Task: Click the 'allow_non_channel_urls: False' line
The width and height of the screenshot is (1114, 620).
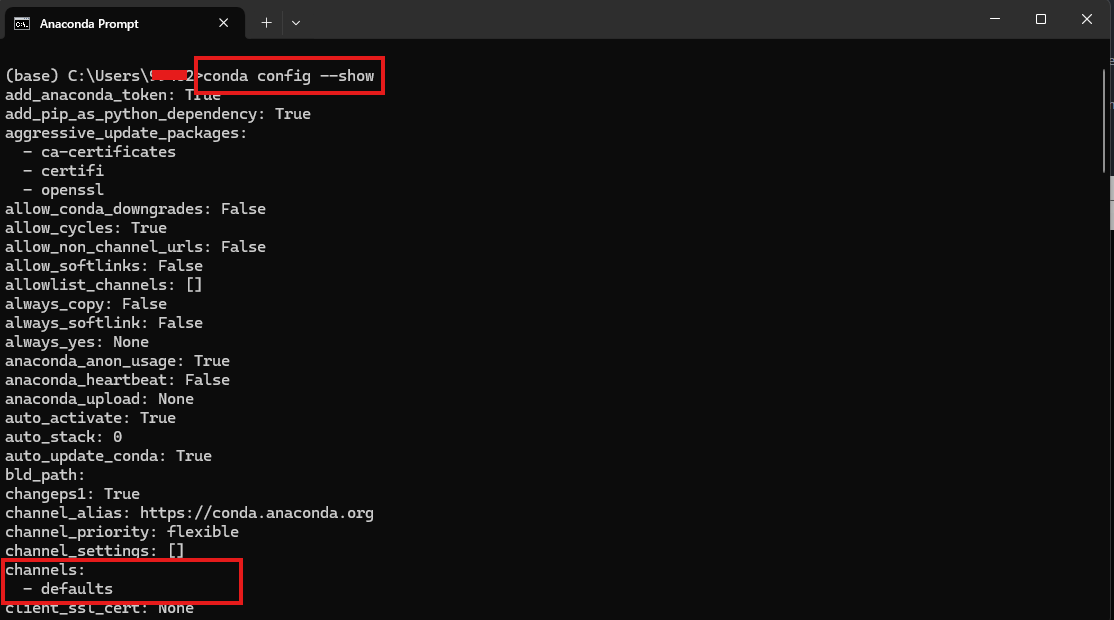Action: click(x=135, y=246)
